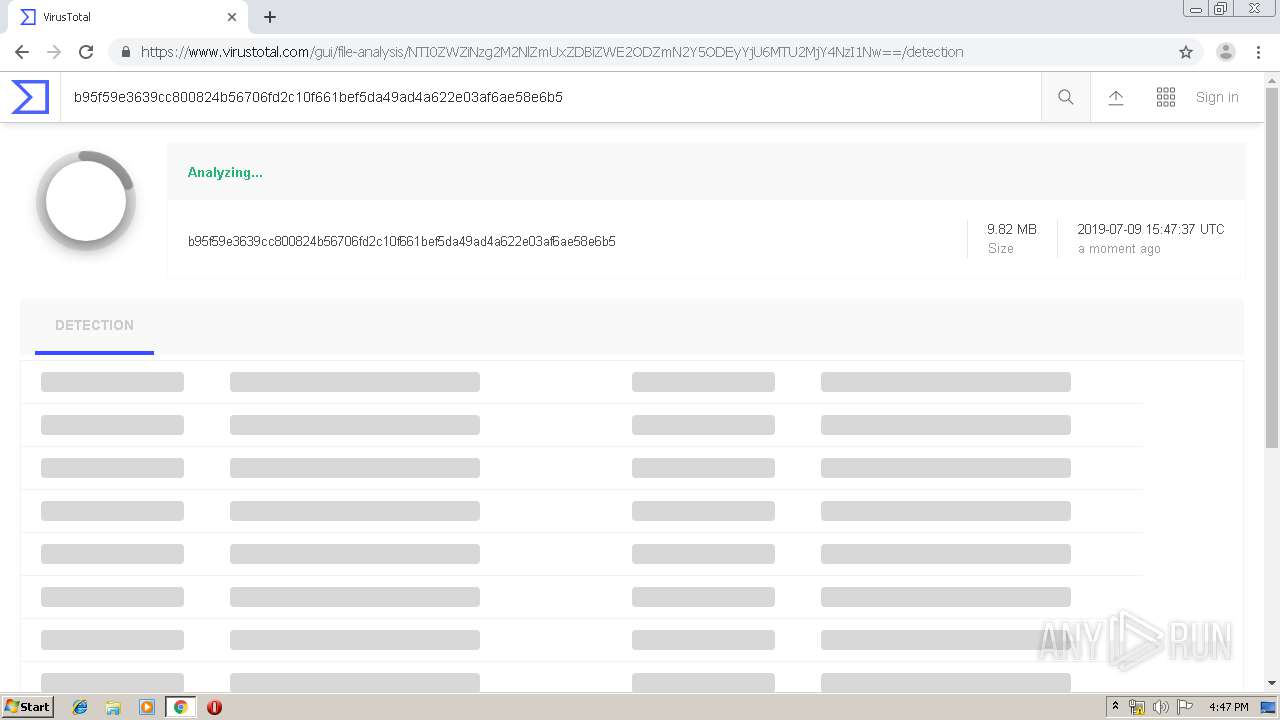Click the Chrome taskbar icon
The height and width of the screenshot is (720, 1280).
(180, 707)
